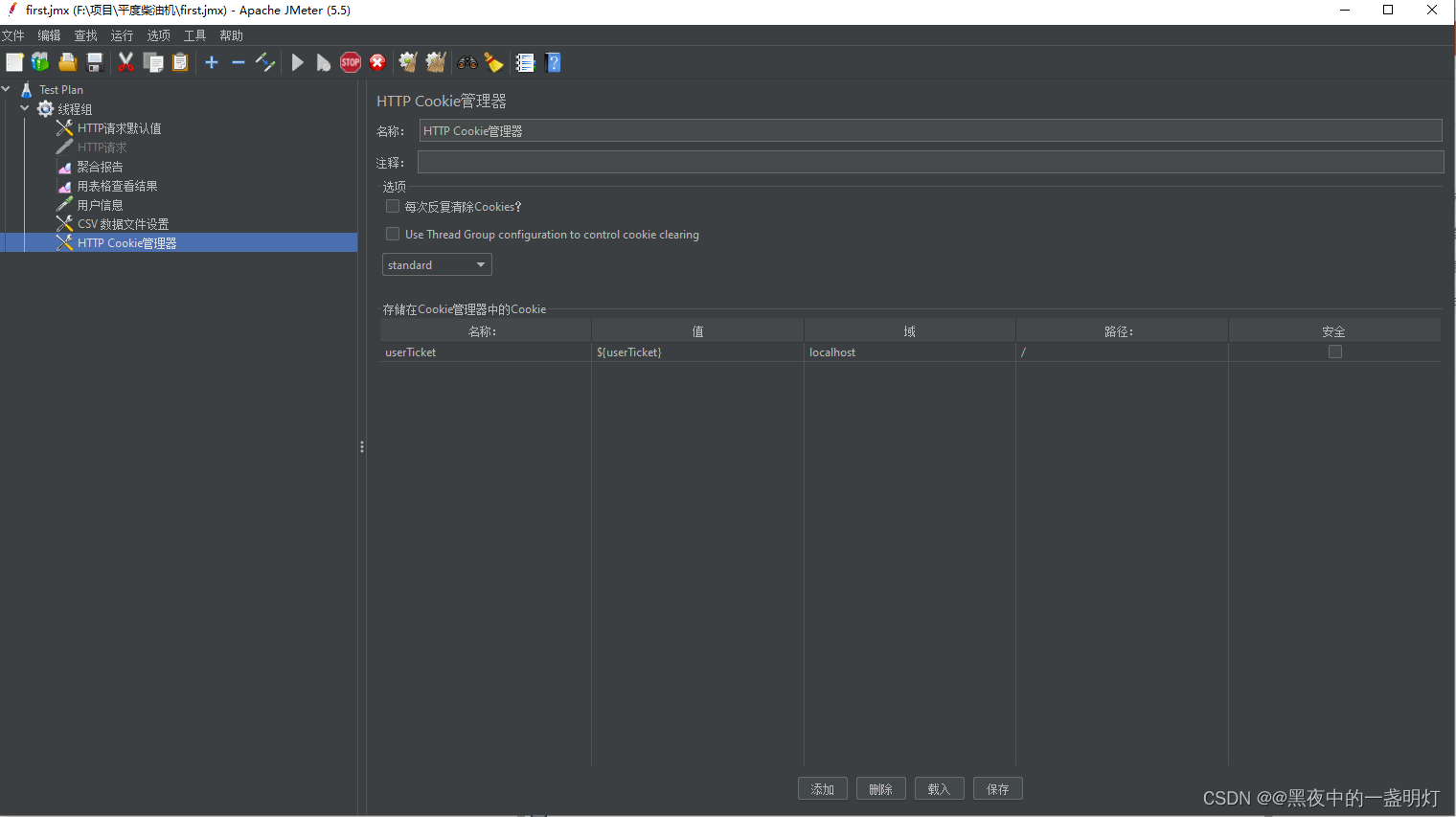Open Help with the question mark icon
Screen dimensions: 1456x817
tap(553, 62)
